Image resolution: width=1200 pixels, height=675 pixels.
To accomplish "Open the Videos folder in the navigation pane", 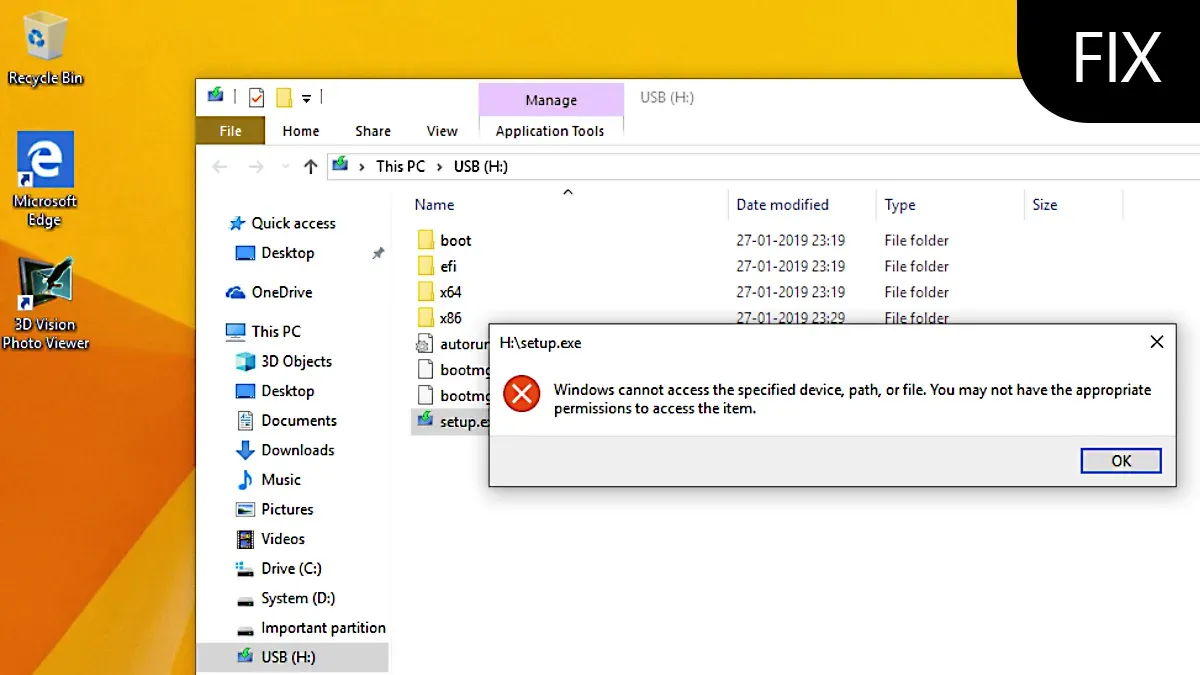I will tap(270, 539).
